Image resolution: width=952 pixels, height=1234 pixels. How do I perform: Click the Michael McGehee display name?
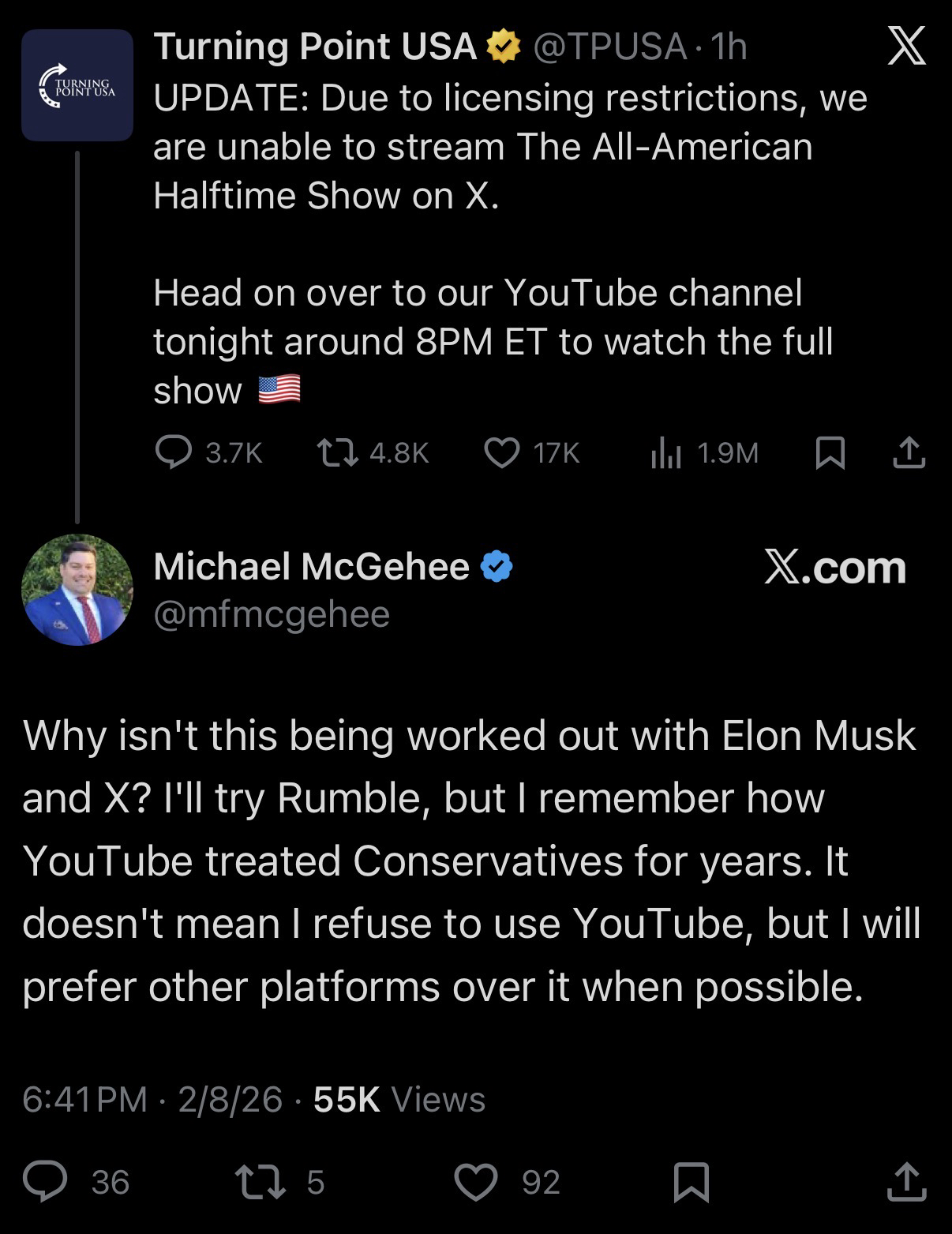coord(312,566)
